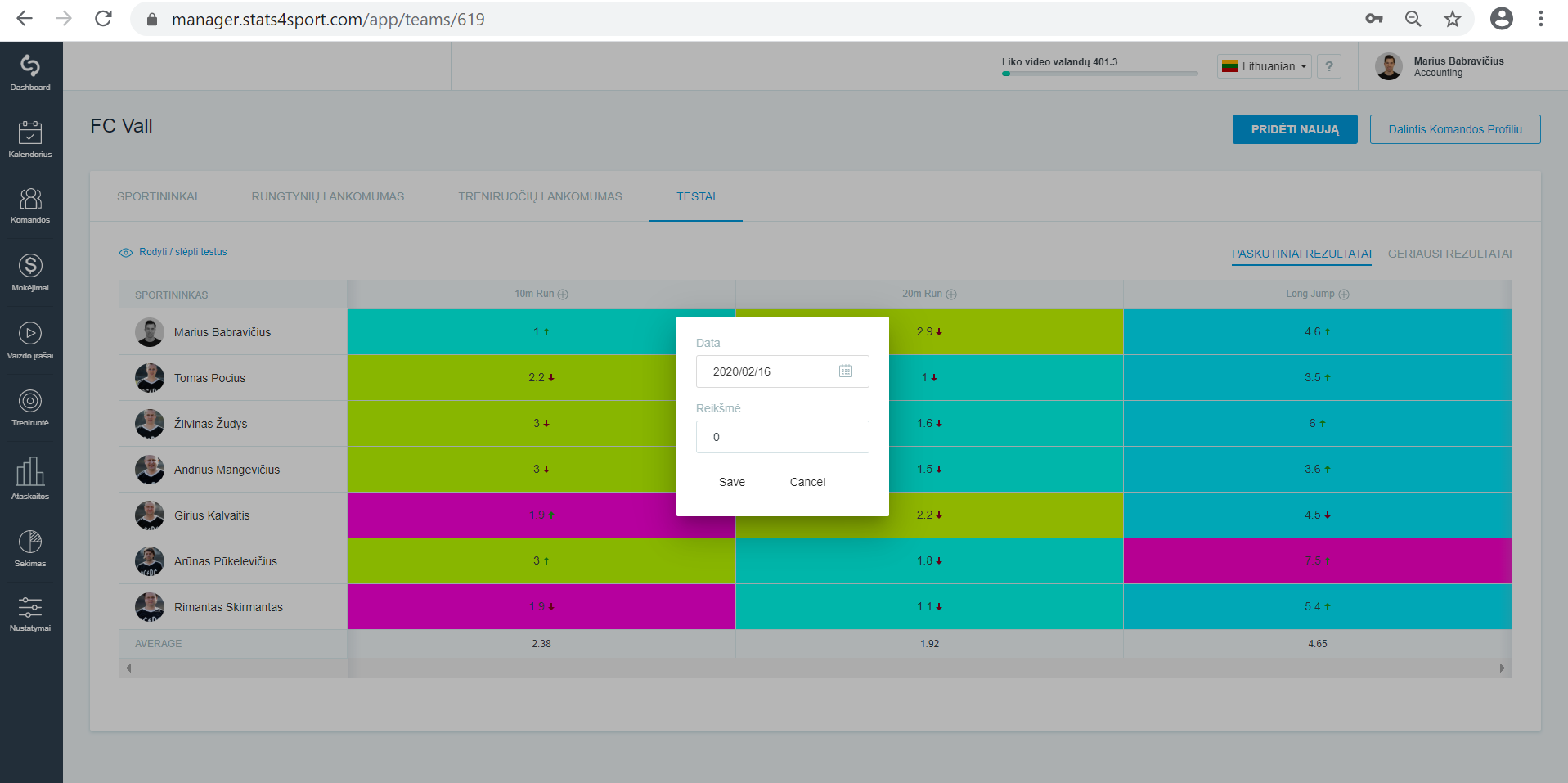Image resolution: width=1568 pixels, height=783 pixels.
Task: Click the Pridėti Naują button
Action: (x=1295, y=129)
